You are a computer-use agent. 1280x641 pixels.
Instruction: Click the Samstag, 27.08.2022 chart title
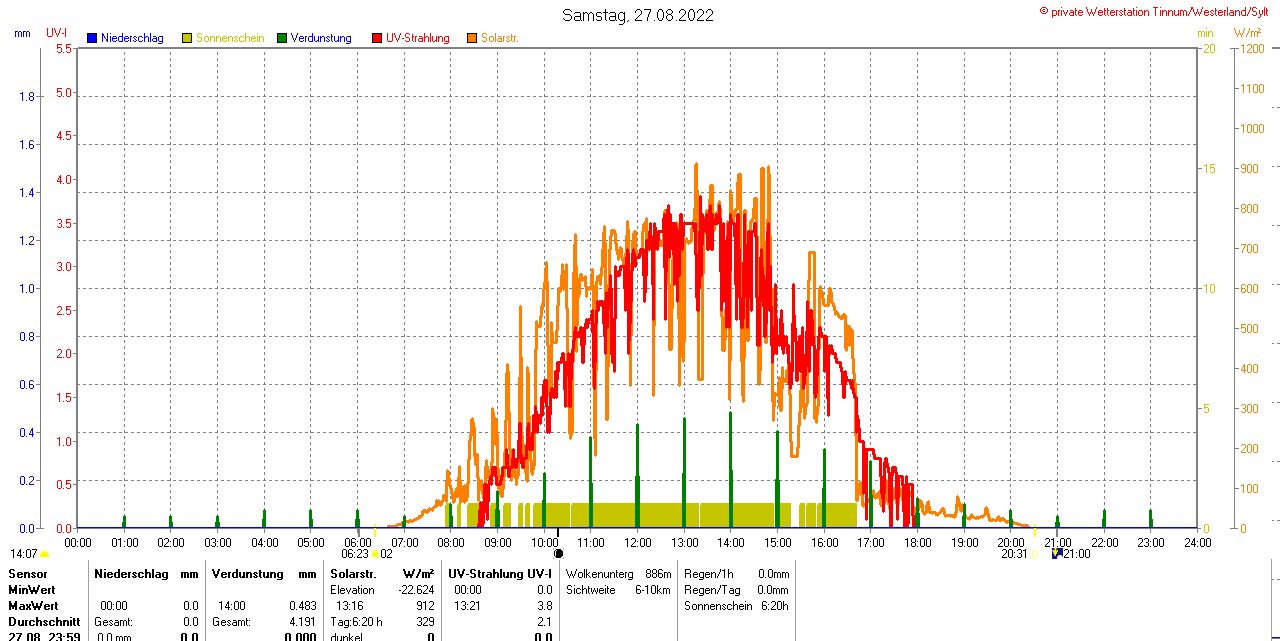(x=638, y=15)
